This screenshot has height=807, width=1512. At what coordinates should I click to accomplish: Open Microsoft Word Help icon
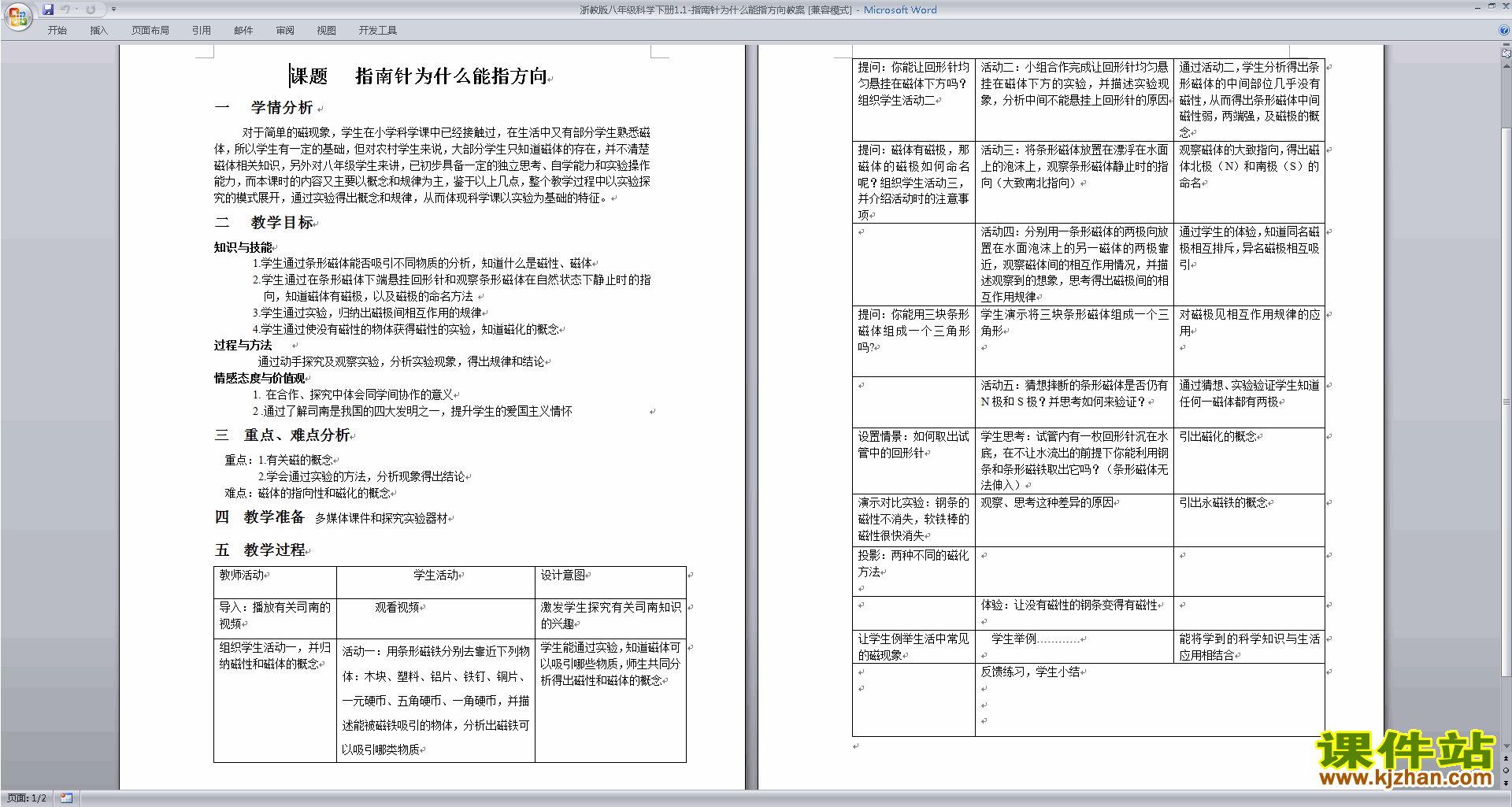[1504, 30]
